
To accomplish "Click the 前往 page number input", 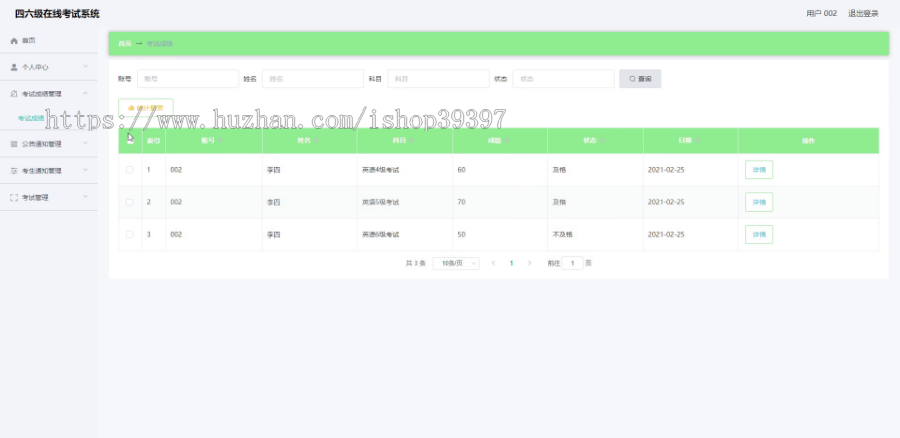I will tap(572, 263).
